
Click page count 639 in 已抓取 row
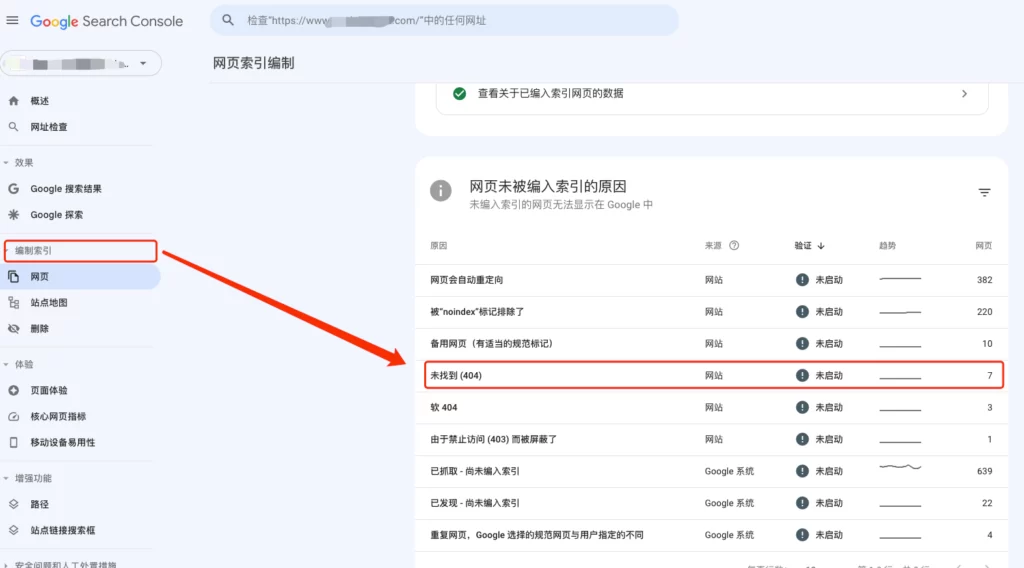984,471
